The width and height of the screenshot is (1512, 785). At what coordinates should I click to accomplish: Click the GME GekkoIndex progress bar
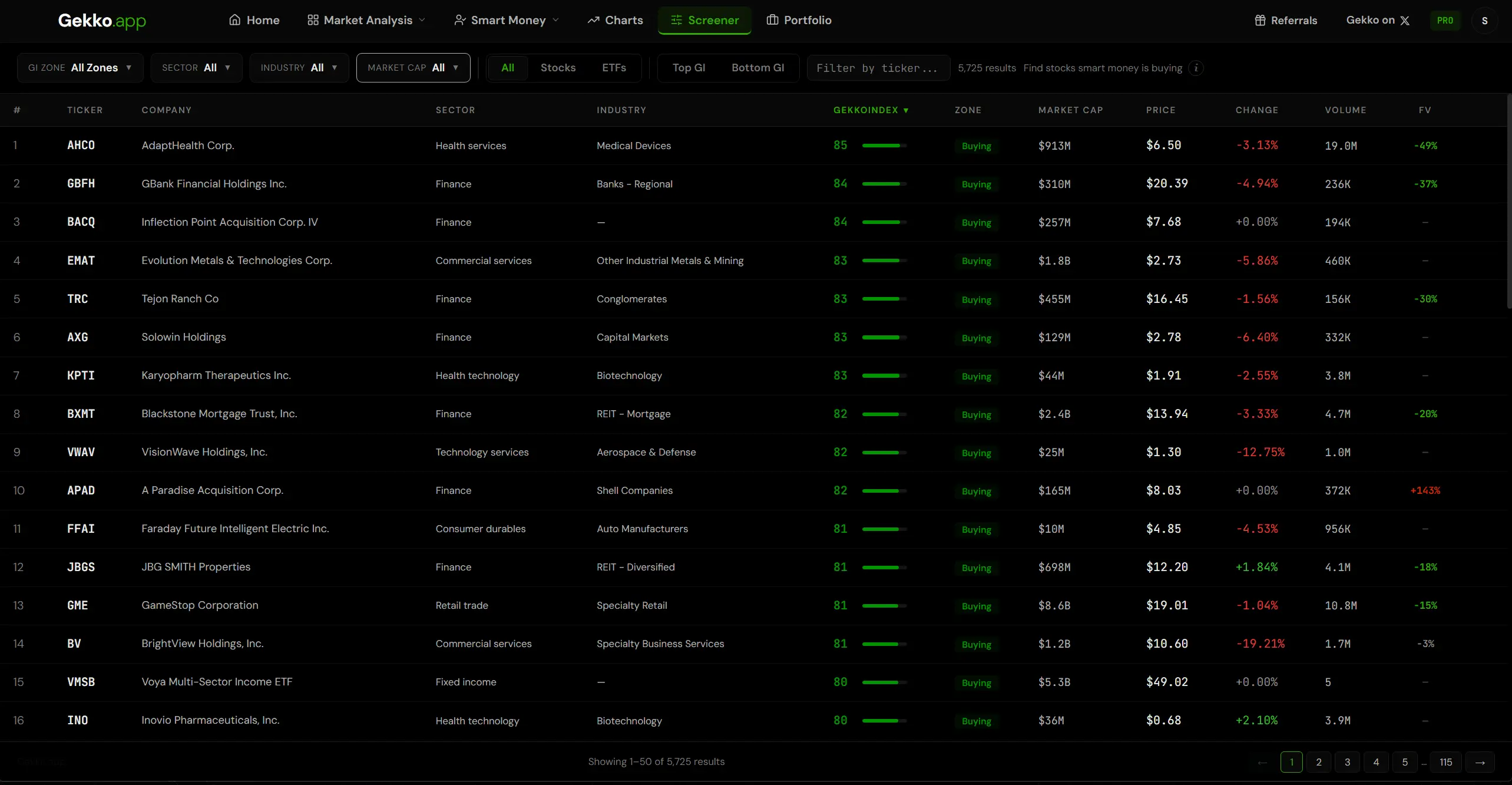[884, 606]
